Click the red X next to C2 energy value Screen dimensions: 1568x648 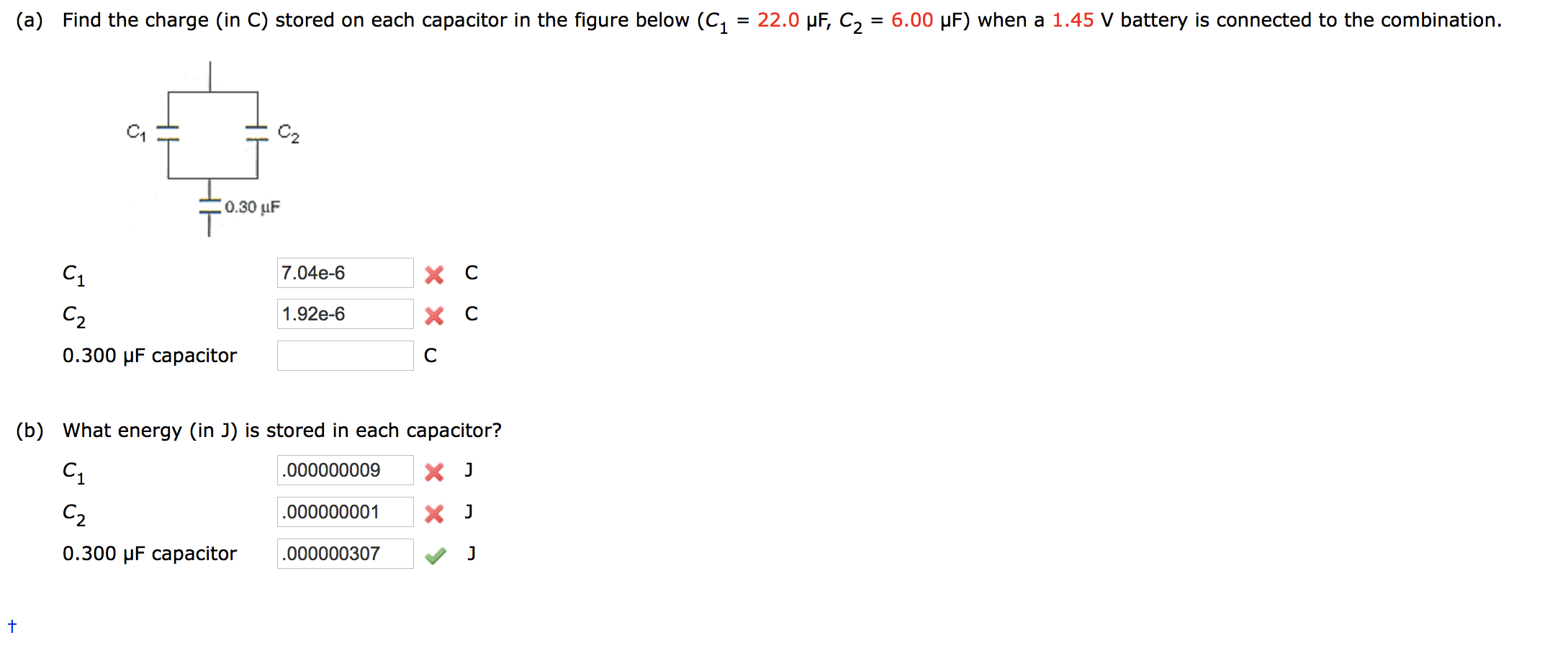coord(435,514)
